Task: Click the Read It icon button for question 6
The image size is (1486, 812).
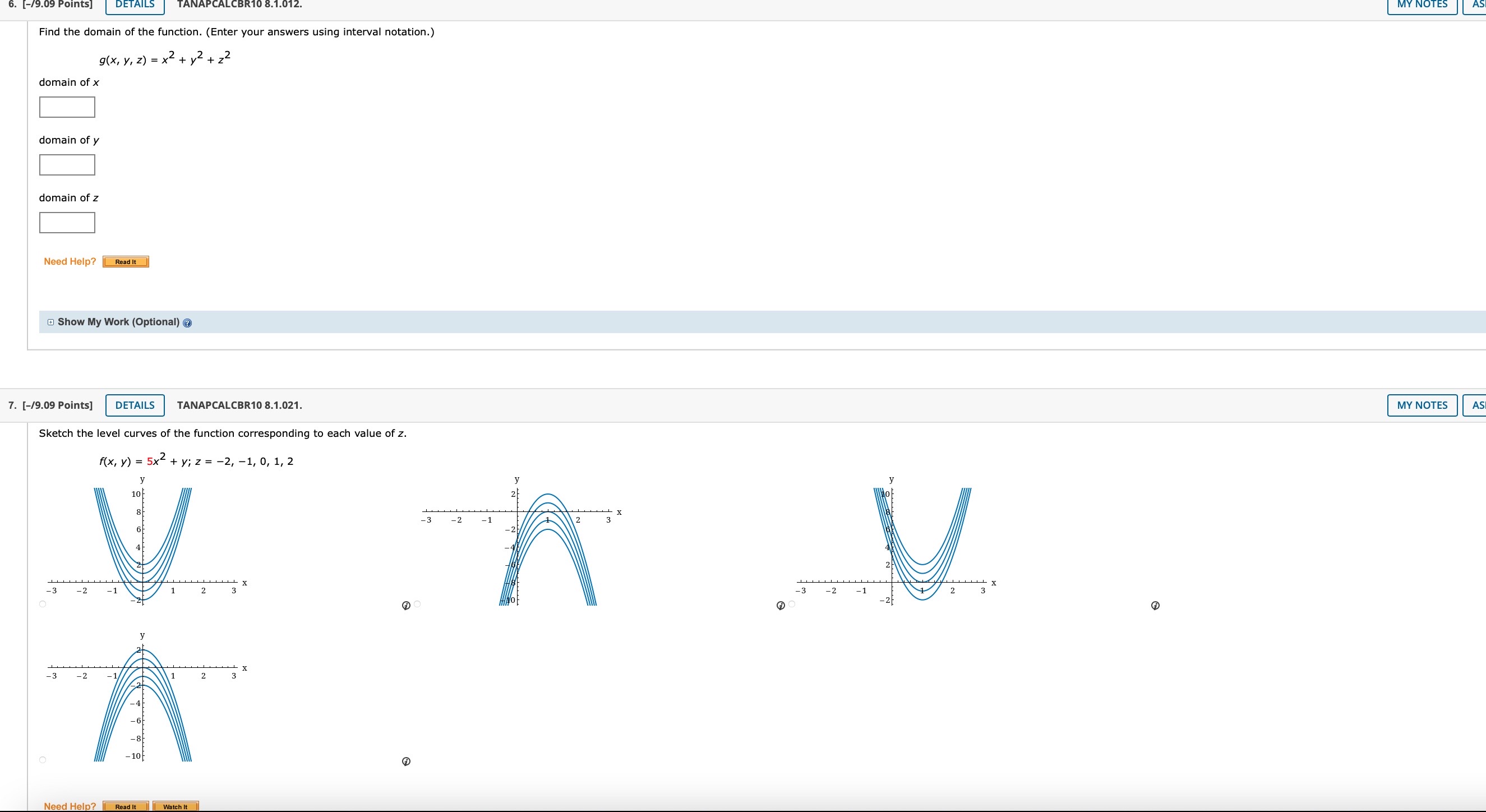Action: [125, 261]
